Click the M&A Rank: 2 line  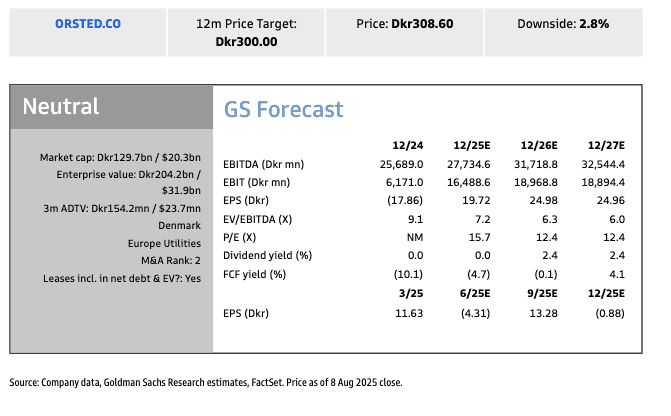coord(167,260)
